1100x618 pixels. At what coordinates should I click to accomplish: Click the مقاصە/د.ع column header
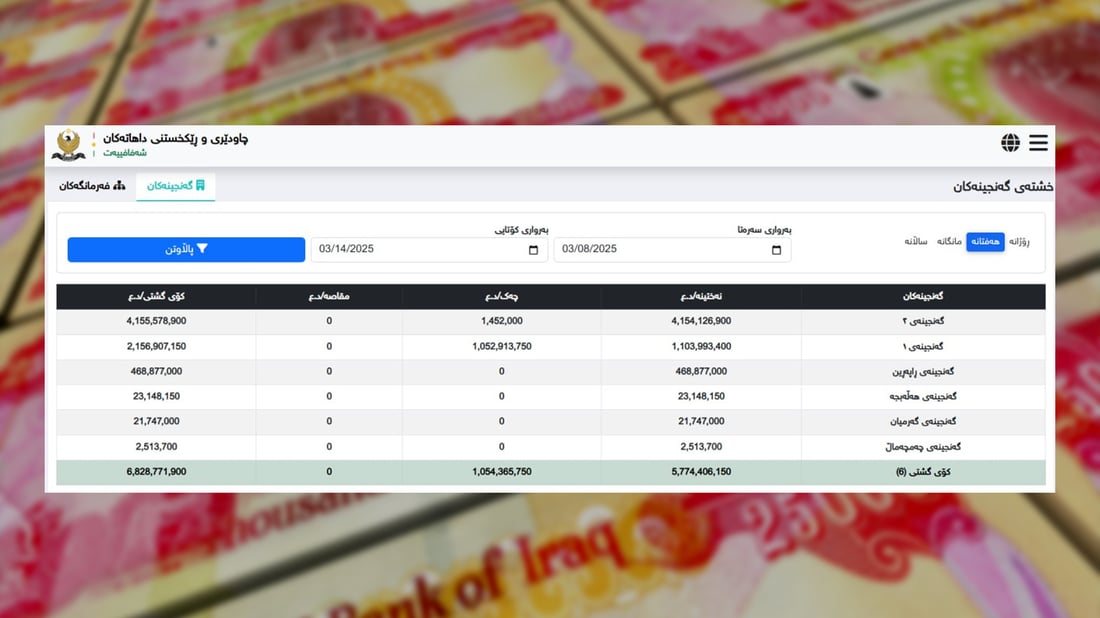point(329,297)
